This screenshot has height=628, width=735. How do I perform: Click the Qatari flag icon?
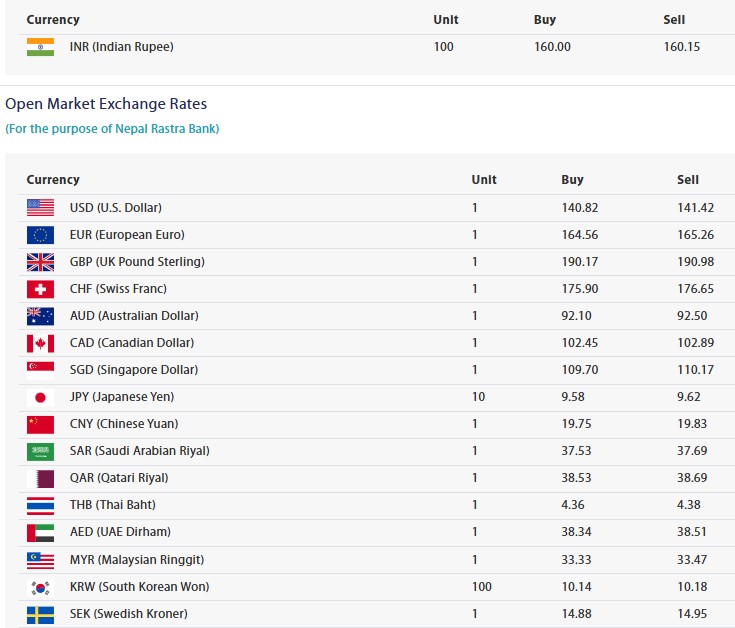click(40, 478)
